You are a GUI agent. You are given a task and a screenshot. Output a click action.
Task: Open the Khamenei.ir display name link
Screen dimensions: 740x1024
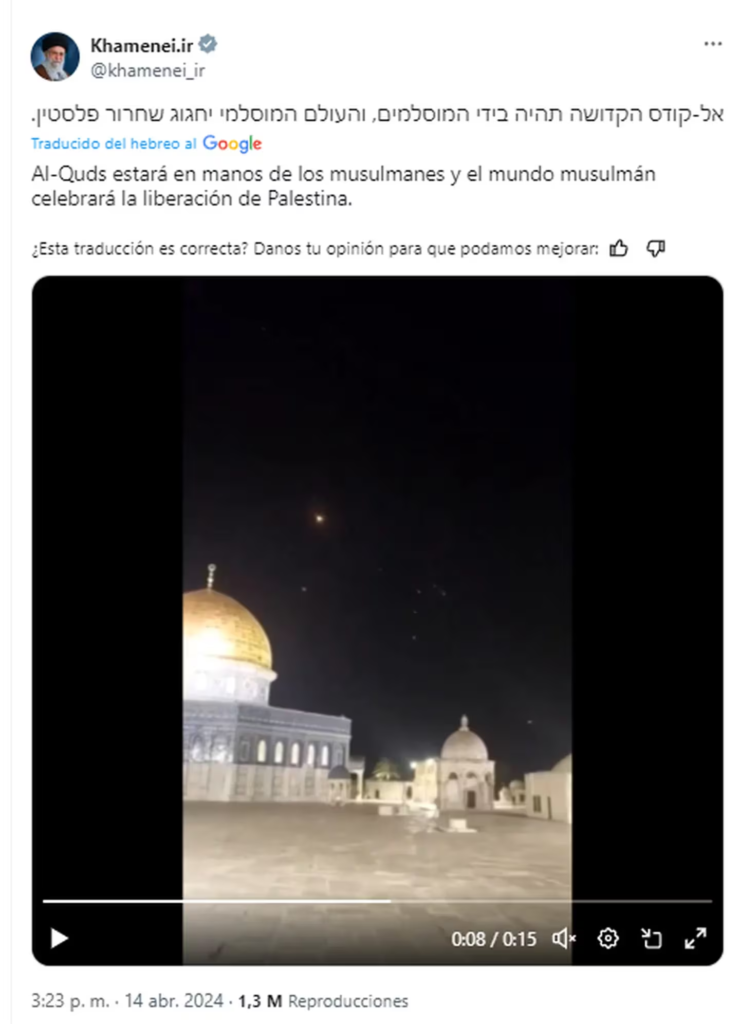[x=142, y=45]
